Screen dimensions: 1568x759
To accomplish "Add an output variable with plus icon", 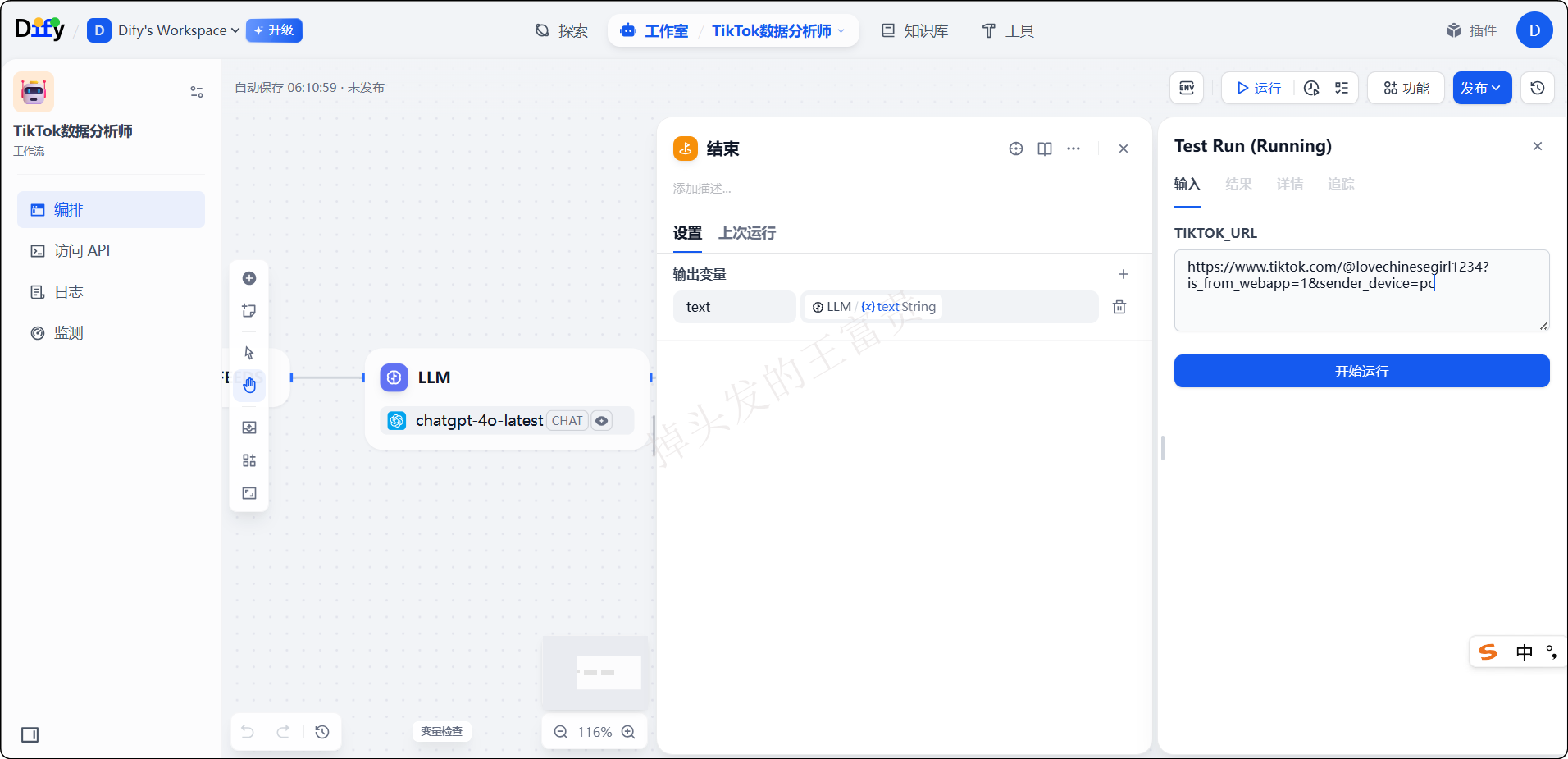I will point(1124,274).
